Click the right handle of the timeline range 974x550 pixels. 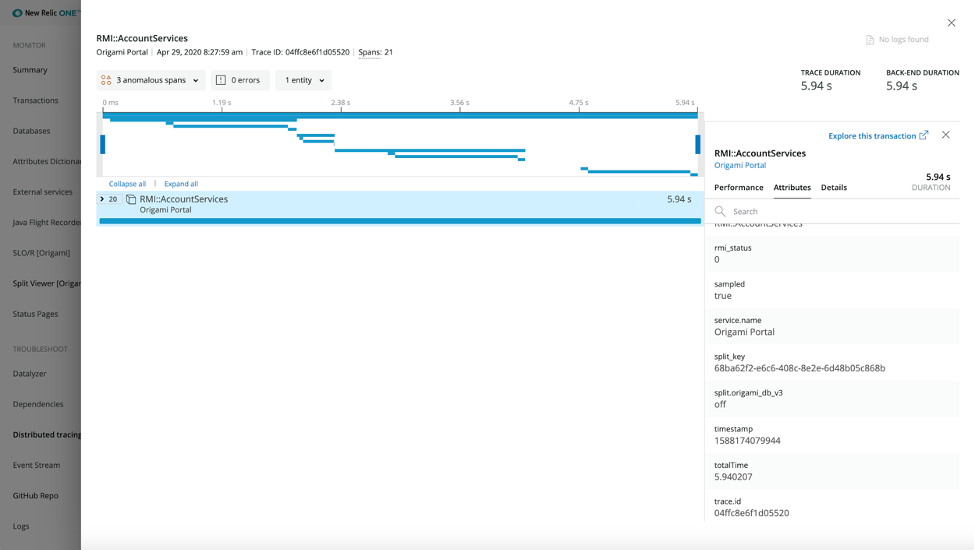pyautogui.click(x=698, y=144)
